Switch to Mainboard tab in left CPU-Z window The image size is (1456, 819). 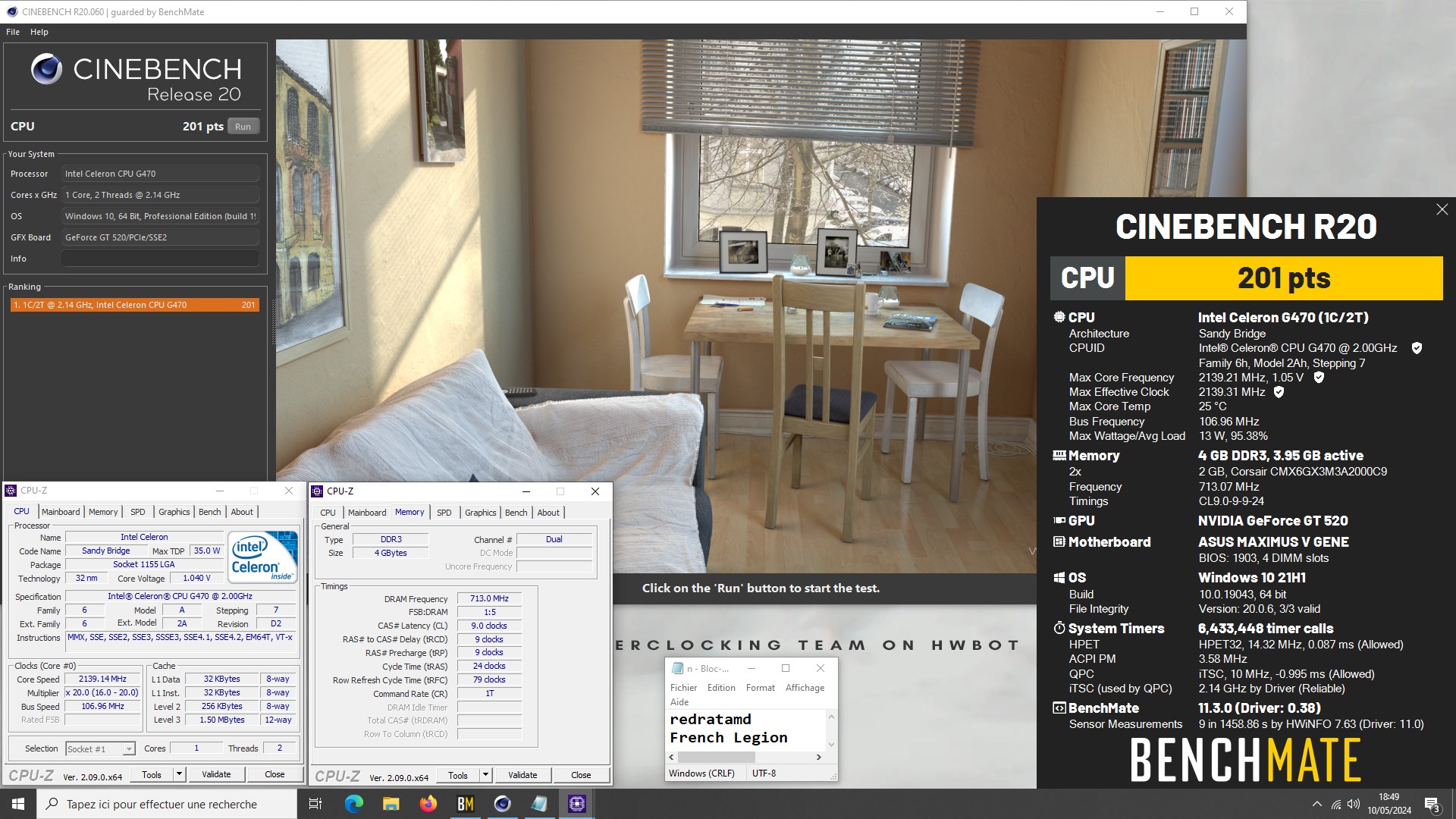coord(61,512)
